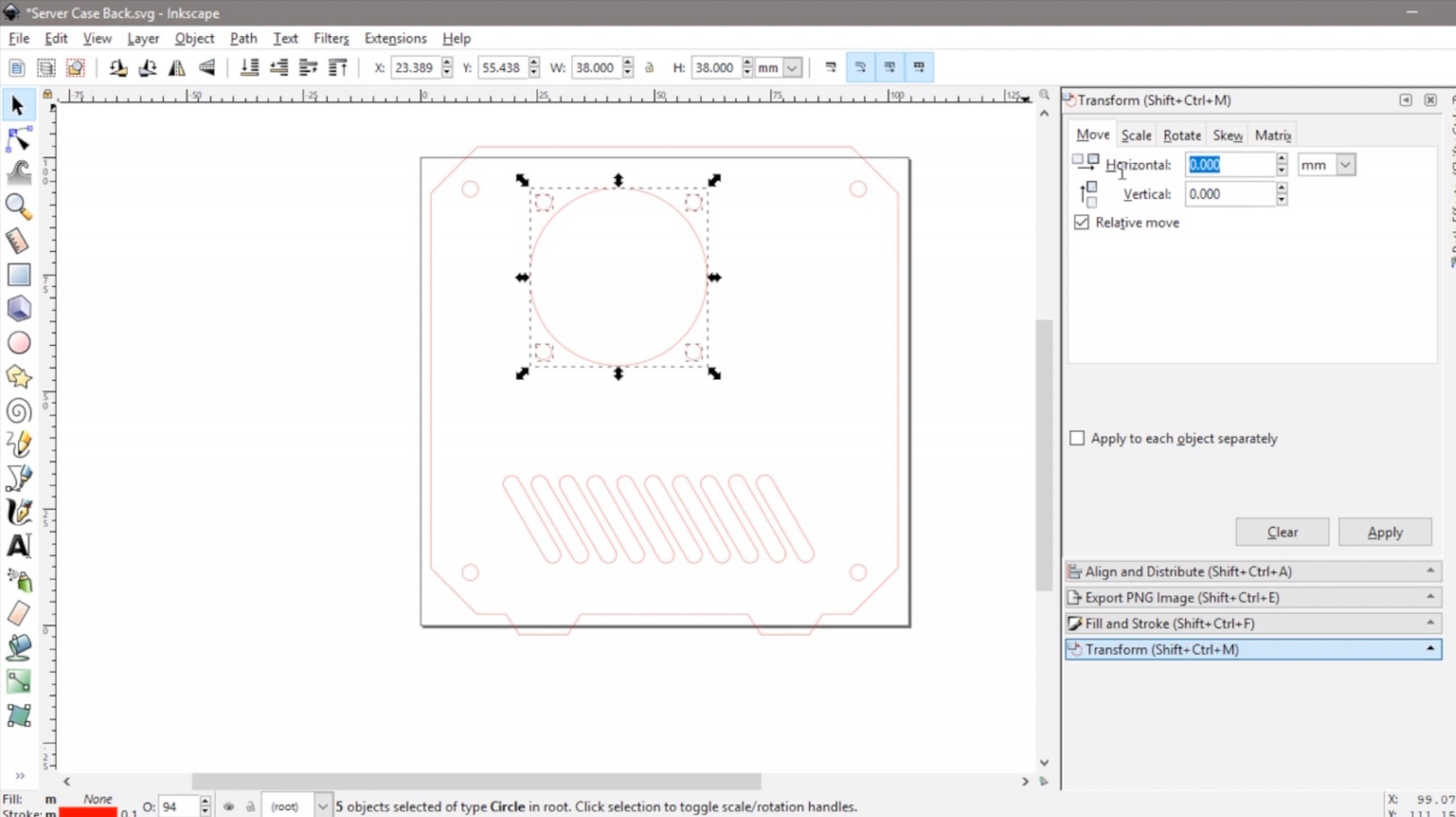Viewport: 1456px width, 817px height.
Task: Select the Text tool
Action: pyautogui.click(x=18, y=546)
